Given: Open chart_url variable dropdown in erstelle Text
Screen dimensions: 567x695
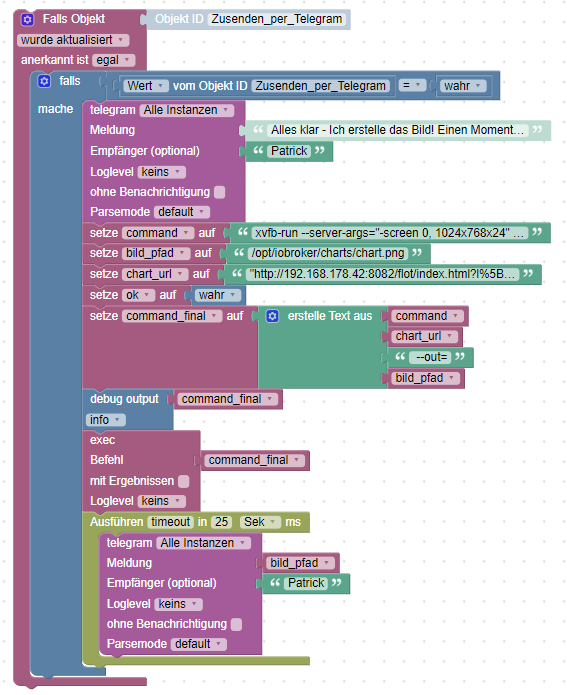Looking at the screenshot, I should tap(425, 336).
